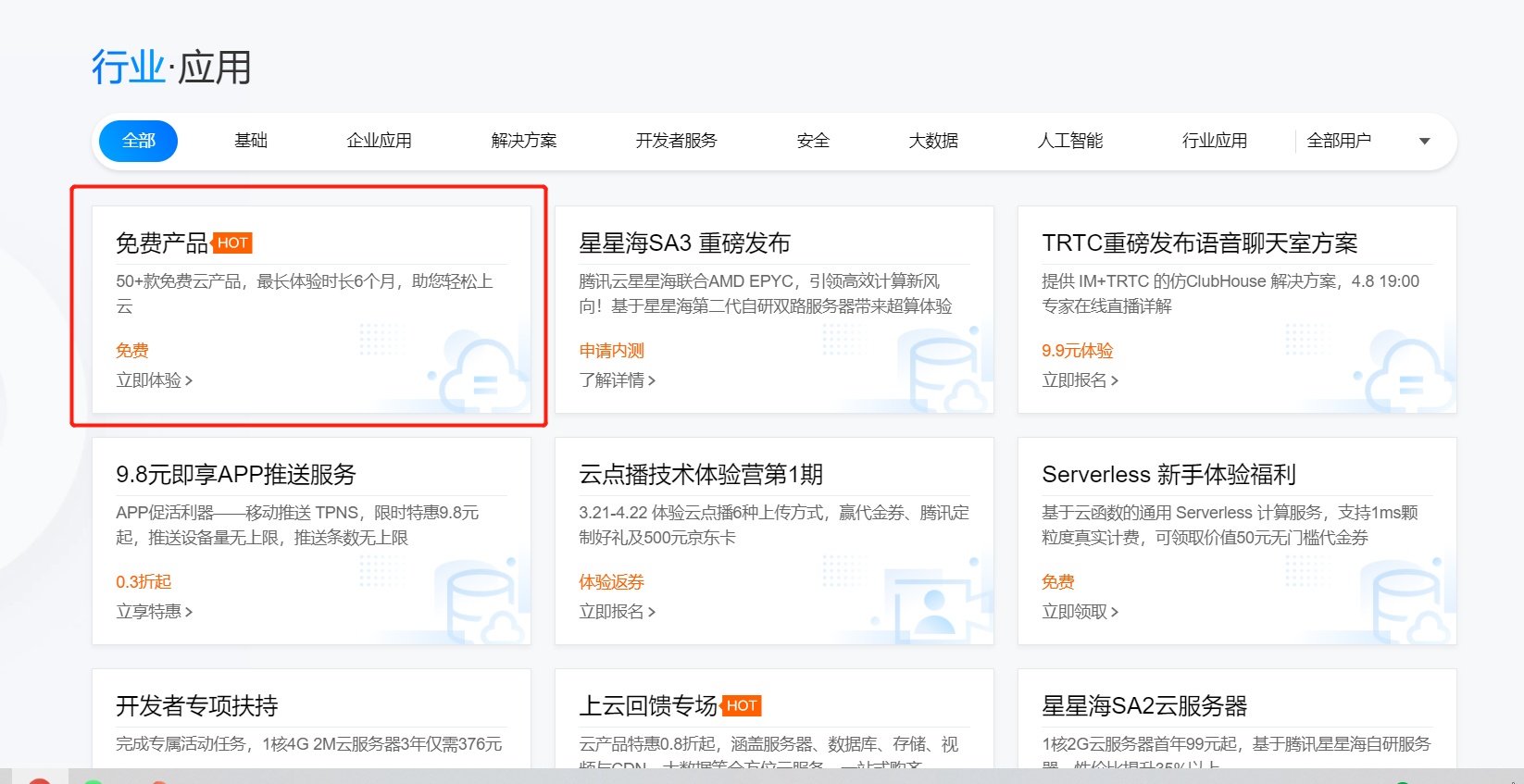Click the database icon in 星星海SA3 card
1524x784 pixels.
point(943,370)
